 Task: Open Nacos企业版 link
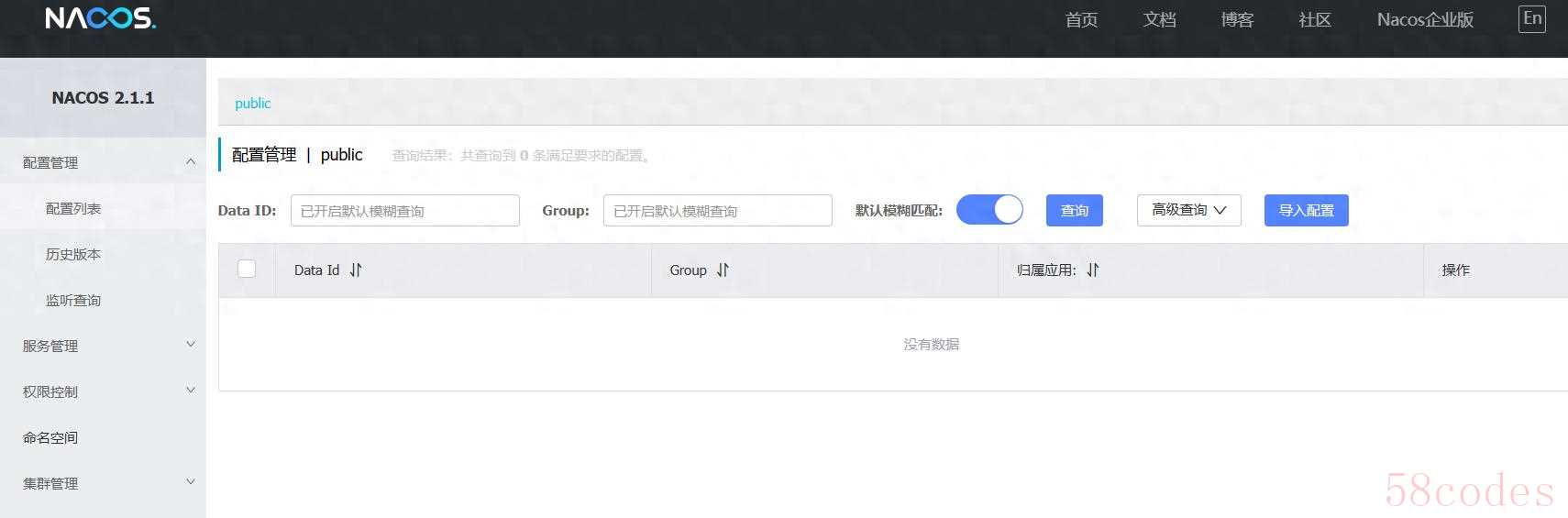(1425, 19)
